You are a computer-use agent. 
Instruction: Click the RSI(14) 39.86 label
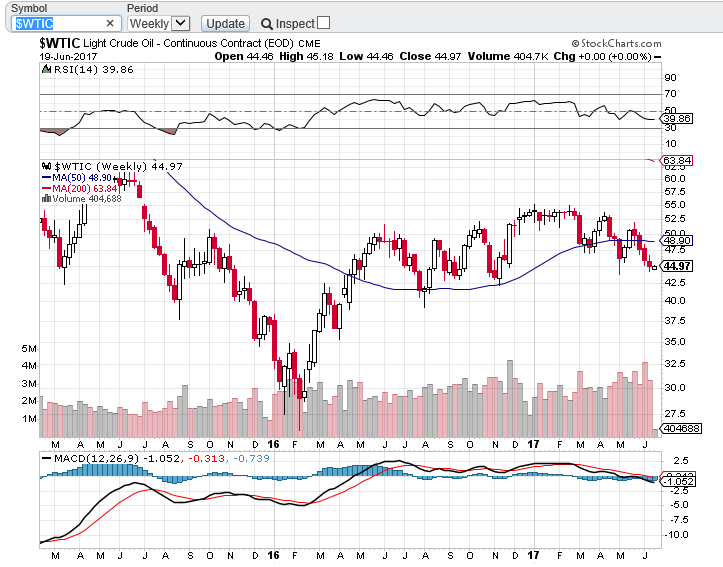click(94, 70)
